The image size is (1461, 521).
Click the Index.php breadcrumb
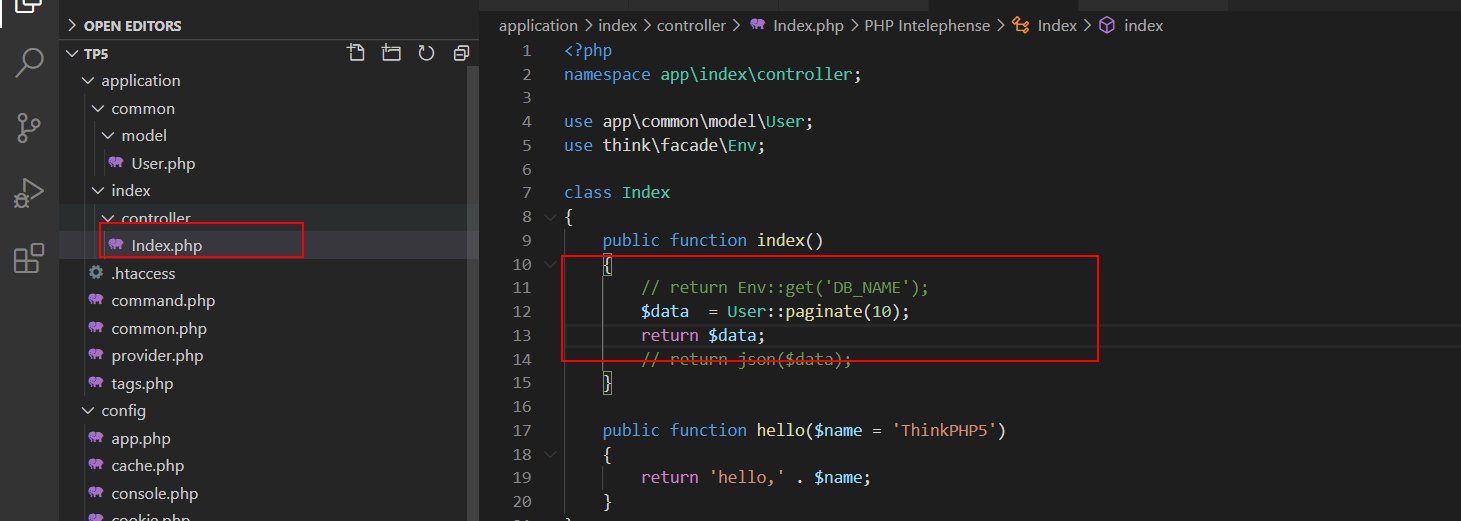pyautogui.click(x=797, y=26)
